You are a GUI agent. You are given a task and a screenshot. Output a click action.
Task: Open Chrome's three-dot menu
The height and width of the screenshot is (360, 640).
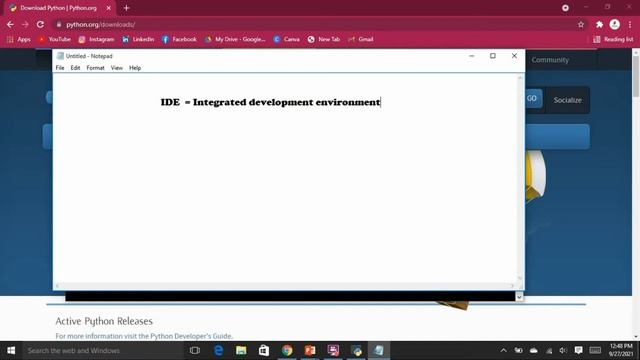point(630,24)
